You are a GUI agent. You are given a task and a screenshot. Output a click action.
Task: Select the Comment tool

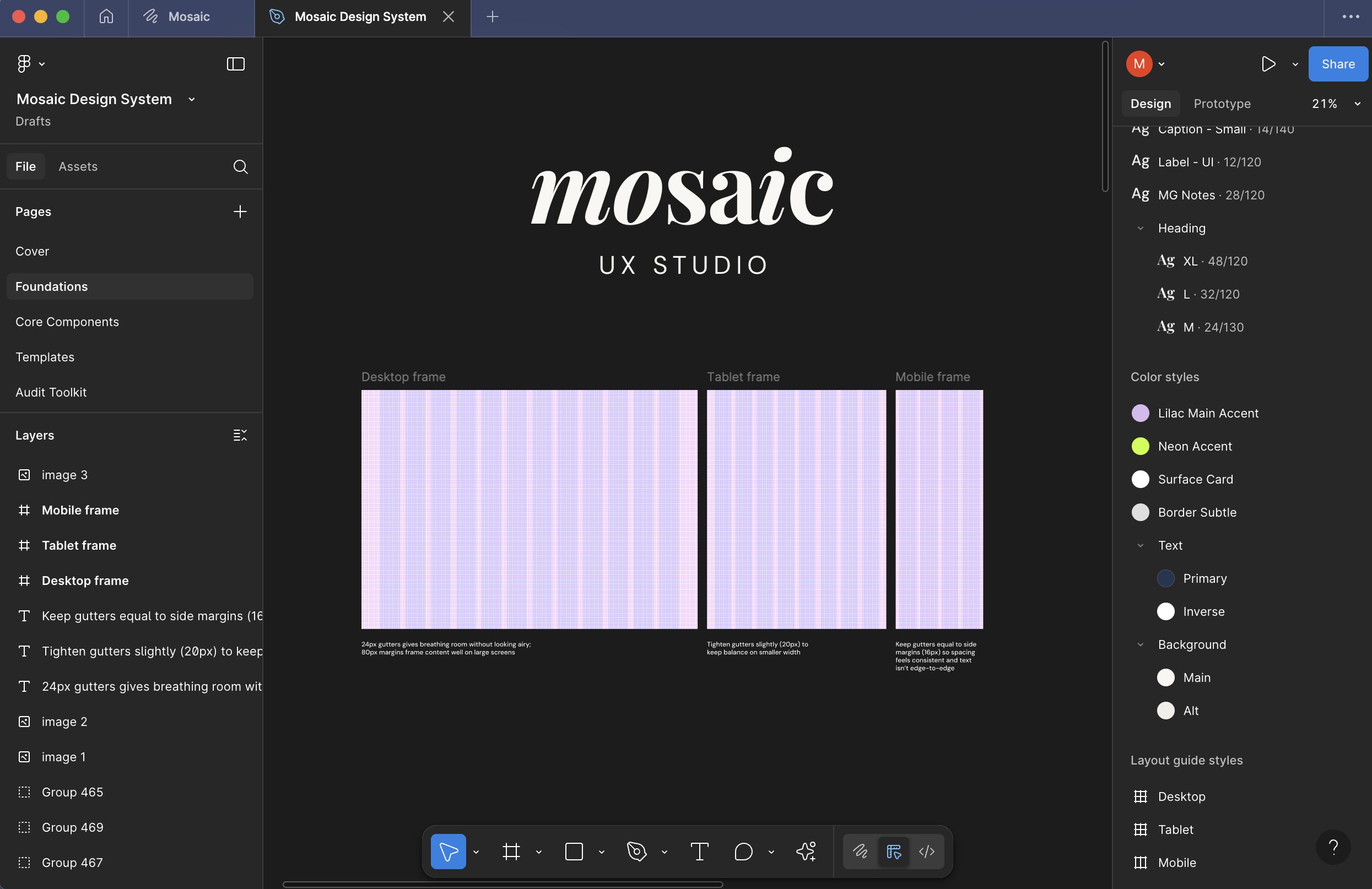pos(744,851)
